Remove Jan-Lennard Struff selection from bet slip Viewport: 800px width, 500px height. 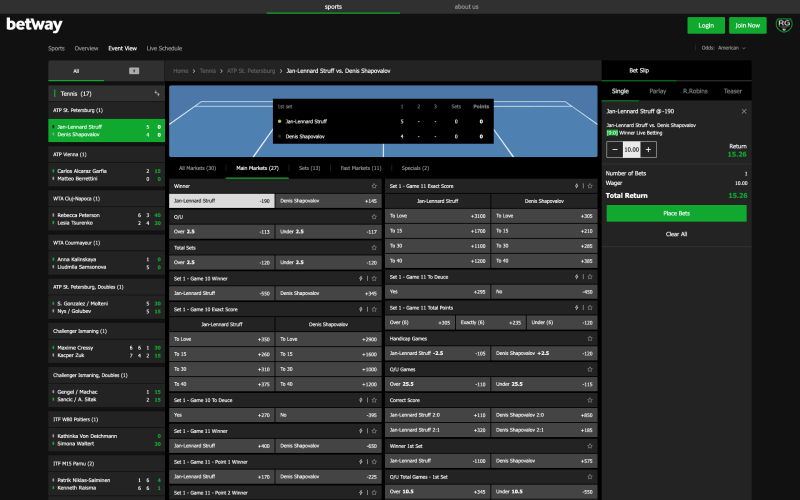744,111
